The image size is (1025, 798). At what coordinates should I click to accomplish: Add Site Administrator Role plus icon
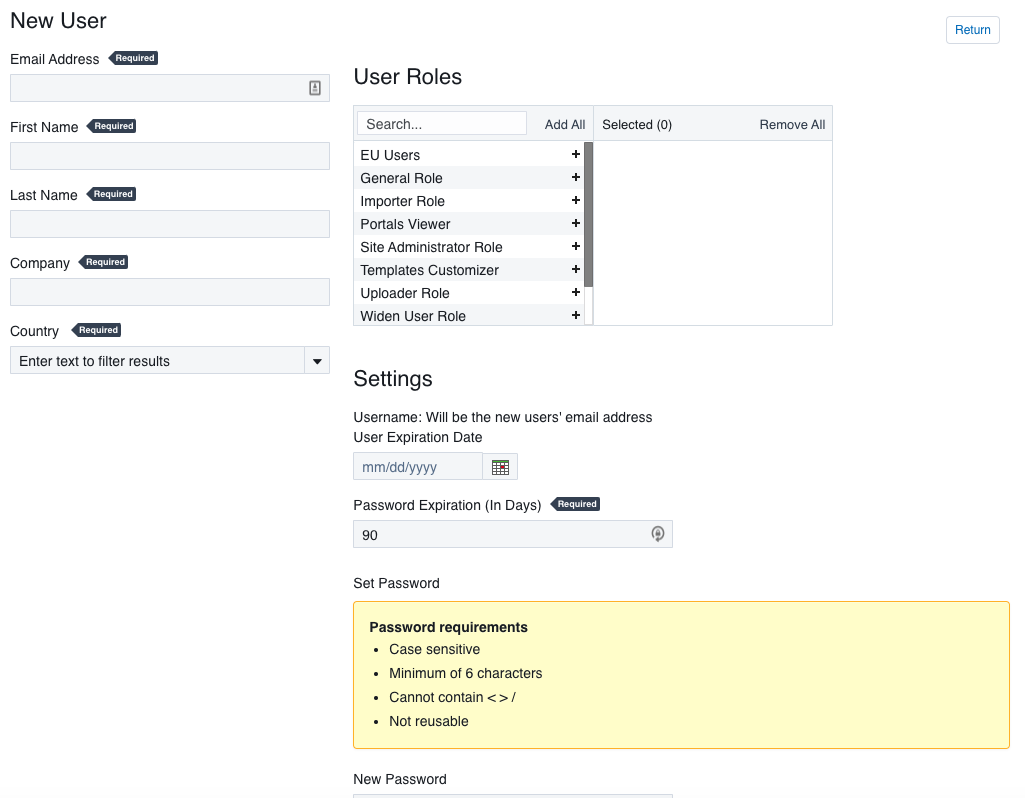click(575, 247)
